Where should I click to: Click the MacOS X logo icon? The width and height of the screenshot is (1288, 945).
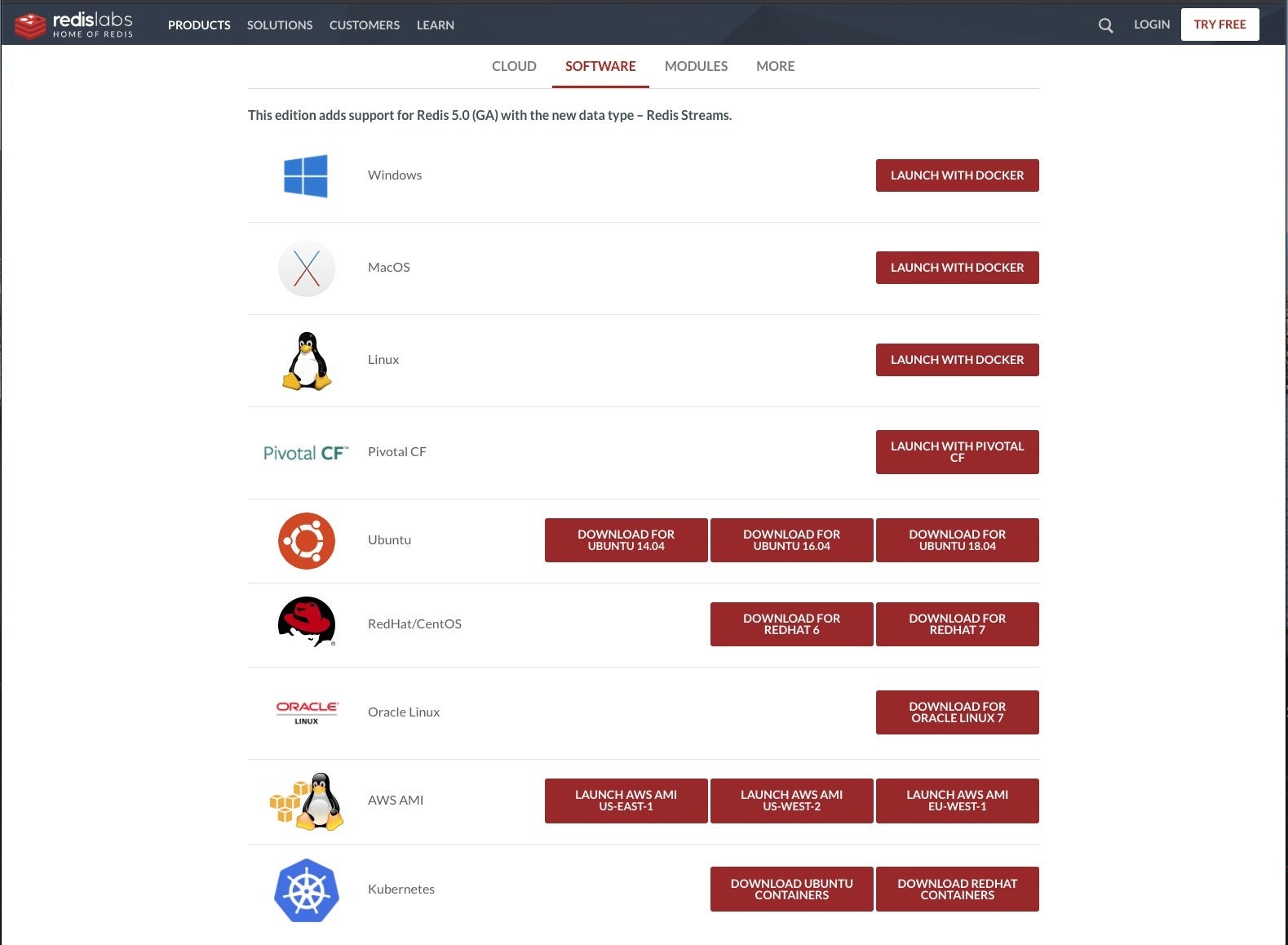point(307,268)
